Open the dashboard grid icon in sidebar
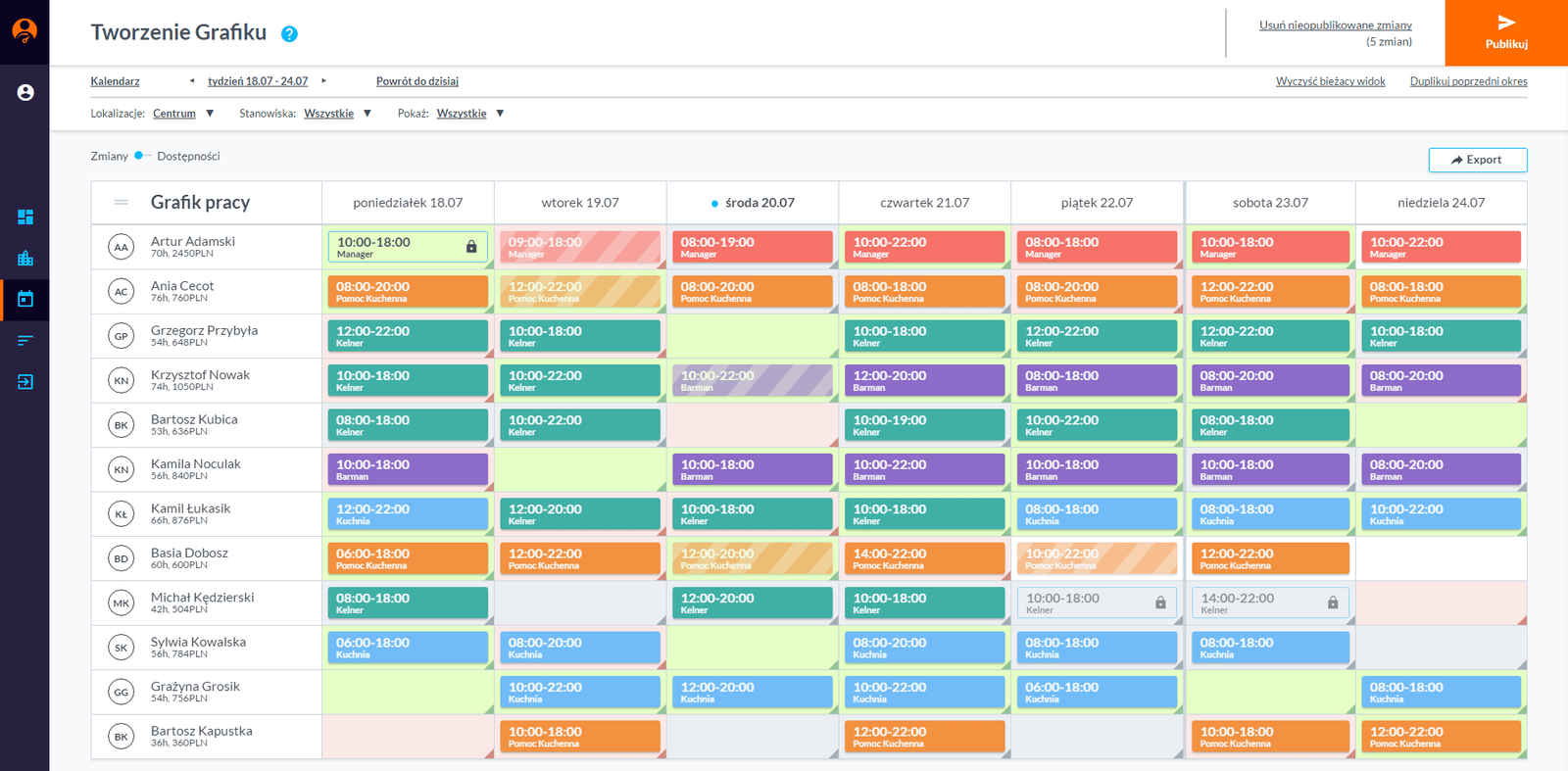 (x=25, y=217)
